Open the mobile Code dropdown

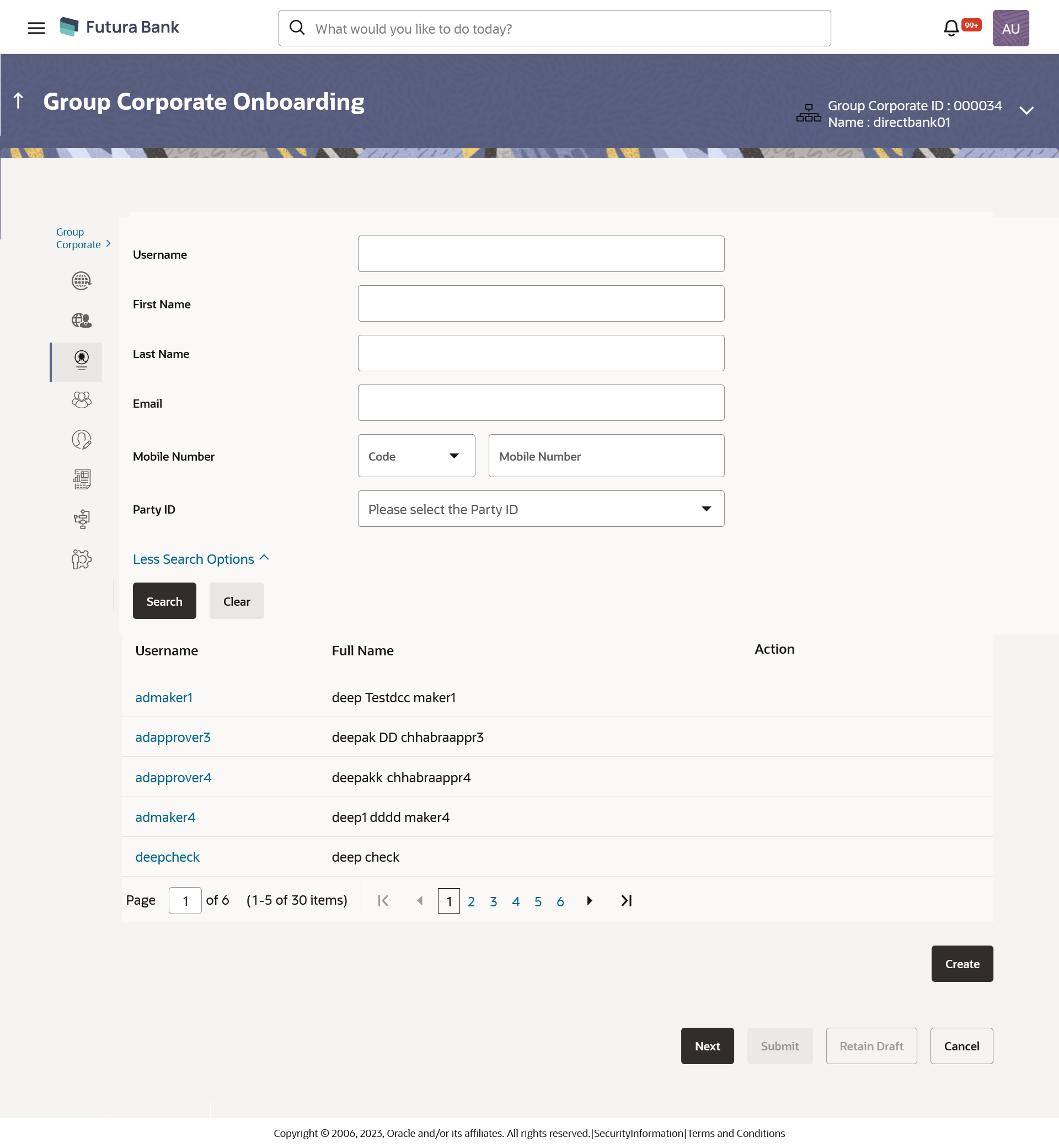[x=416, y=456]
